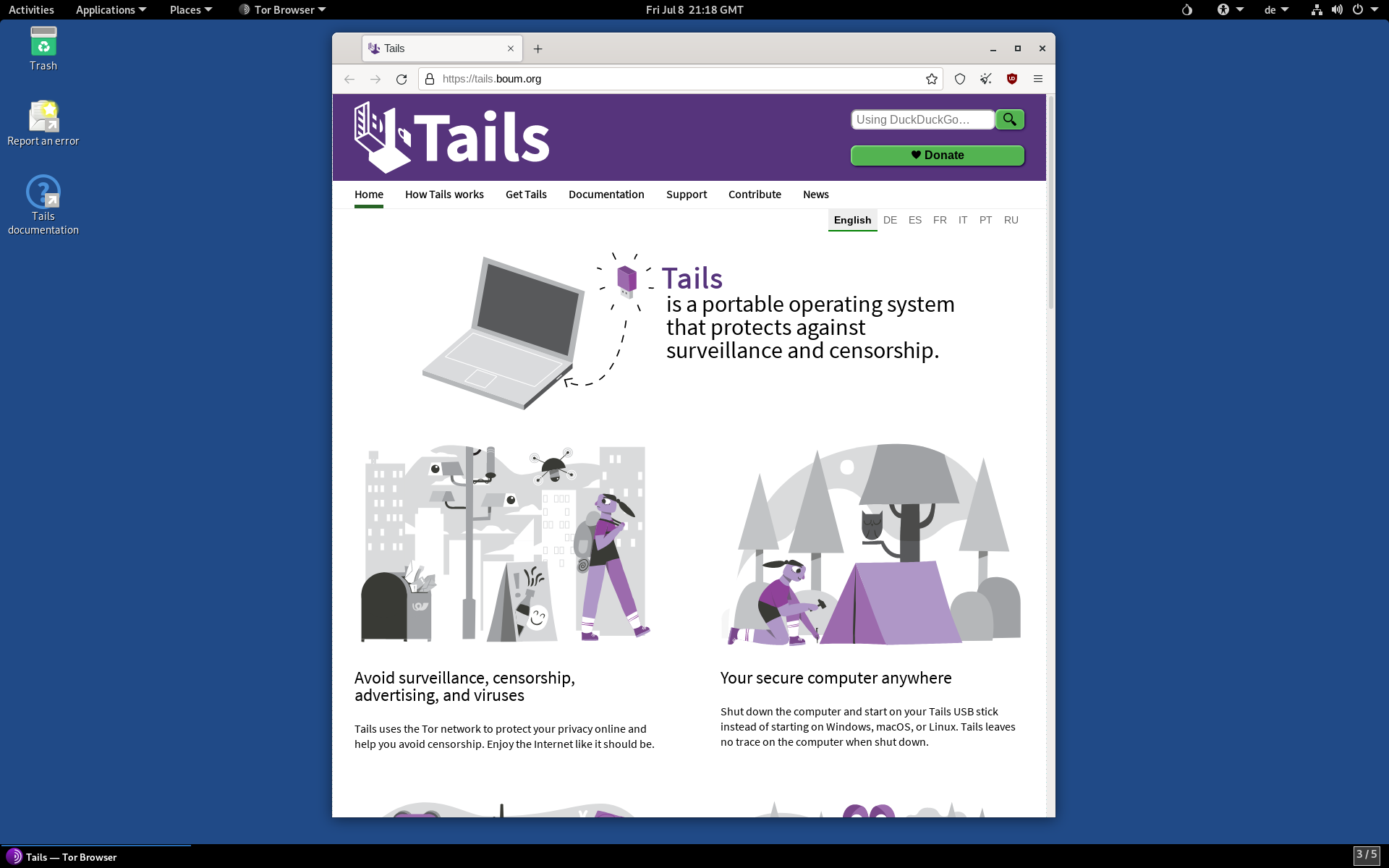Maximize the Tor Browser window

tap(1018, 48)
